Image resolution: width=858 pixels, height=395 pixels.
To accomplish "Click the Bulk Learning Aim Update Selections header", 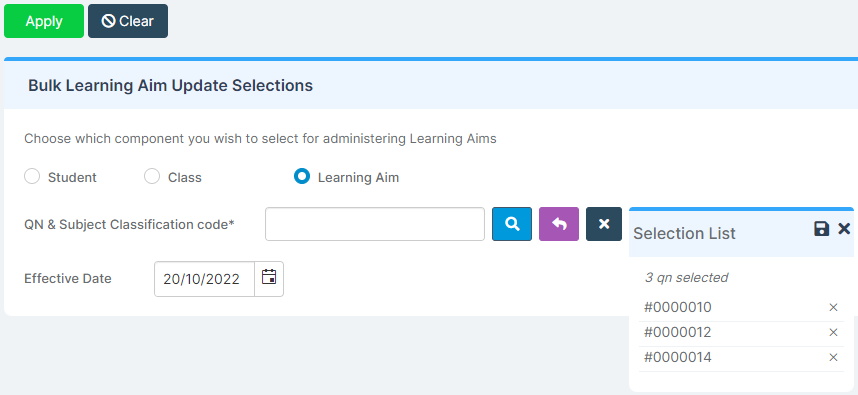I will (170, 85).
